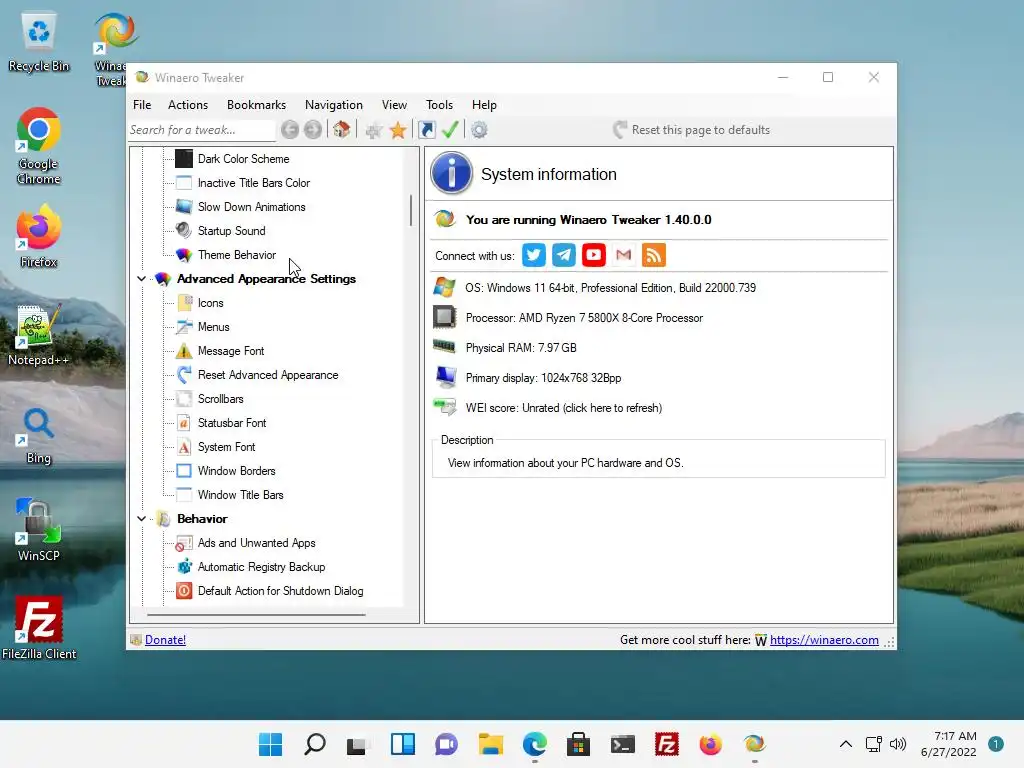The image size is (1024, 768).
Task: Click the green checkmark toolbar icon
Action: click(x=450, y=129)
